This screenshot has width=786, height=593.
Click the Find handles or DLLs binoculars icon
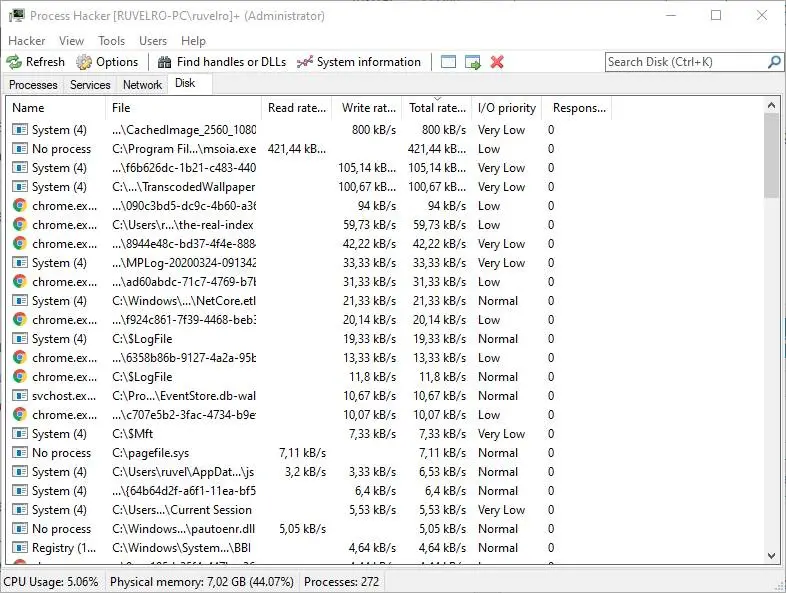coord(164,62)
